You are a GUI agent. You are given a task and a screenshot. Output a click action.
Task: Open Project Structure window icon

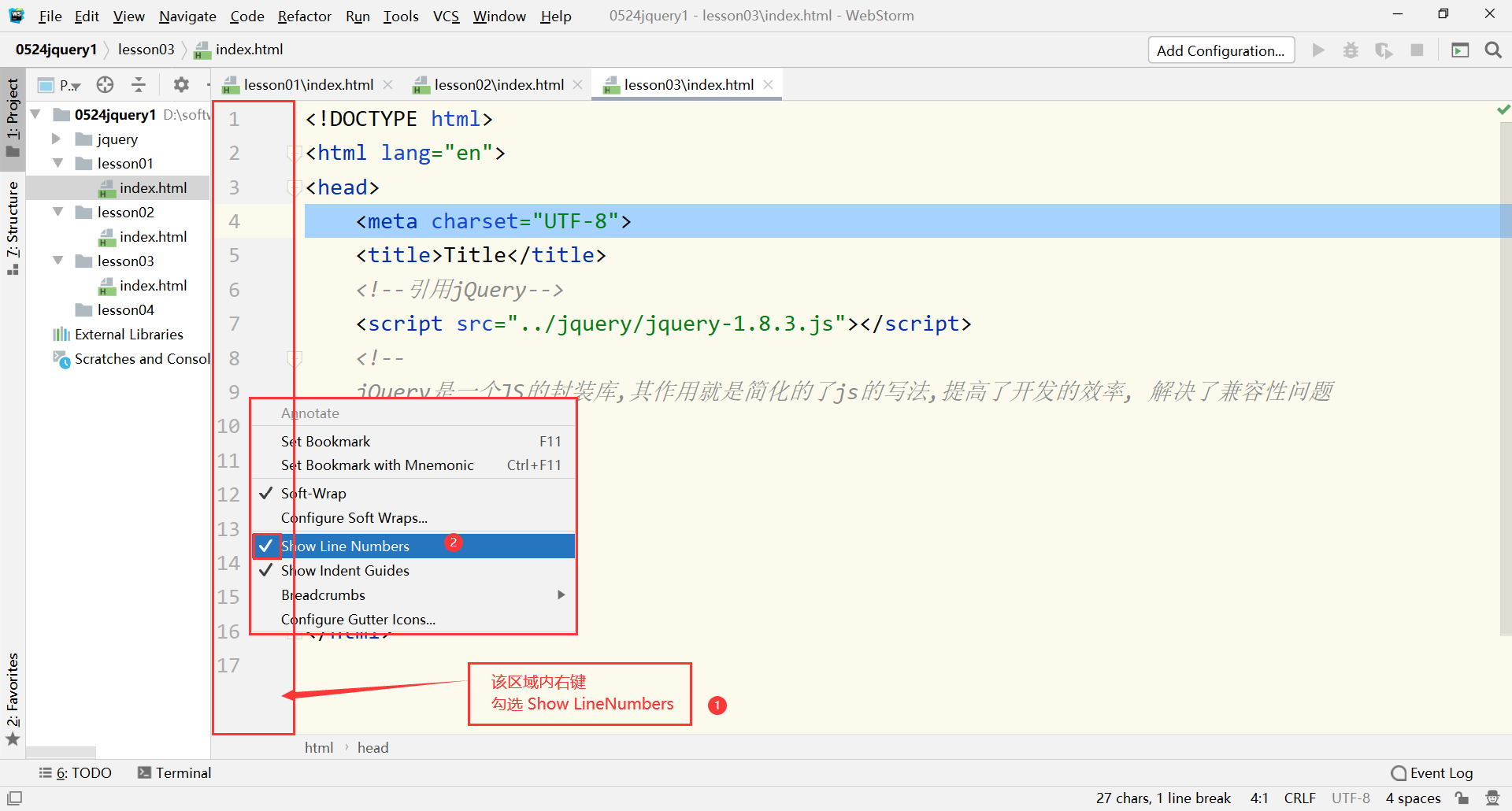[x=1460, y=50]
